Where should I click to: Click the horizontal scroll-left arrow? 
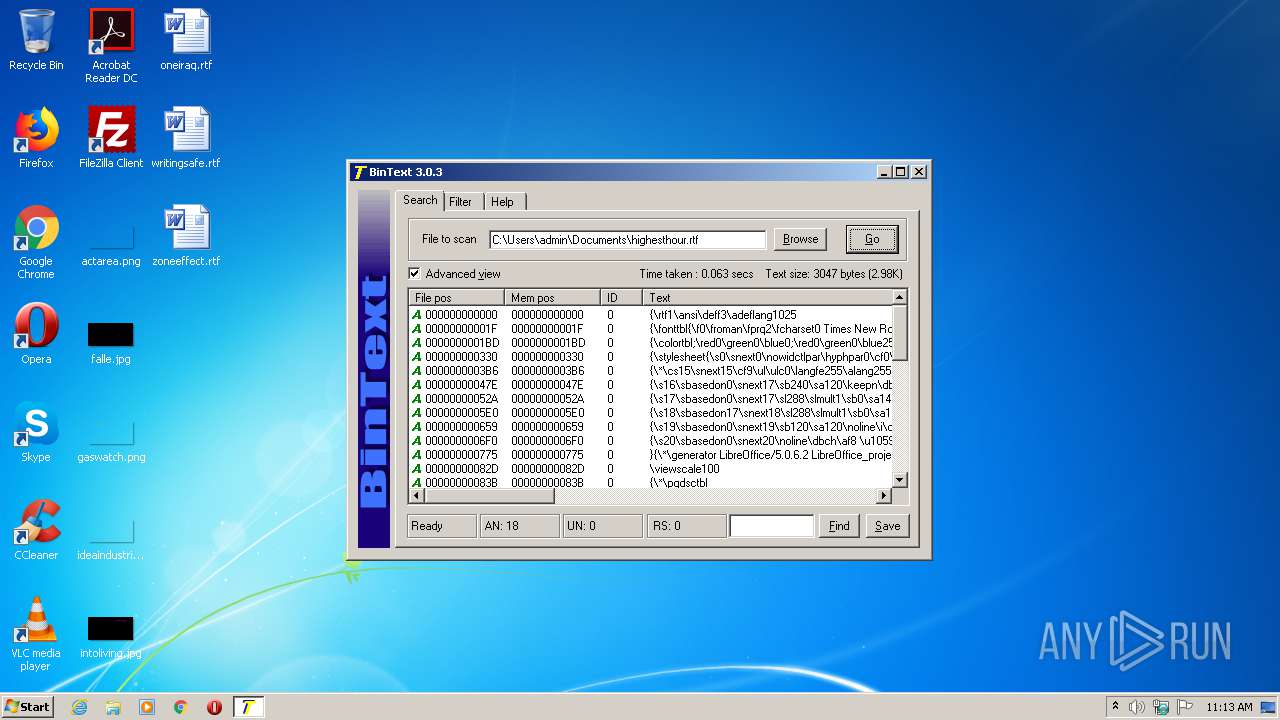(416, 496)
